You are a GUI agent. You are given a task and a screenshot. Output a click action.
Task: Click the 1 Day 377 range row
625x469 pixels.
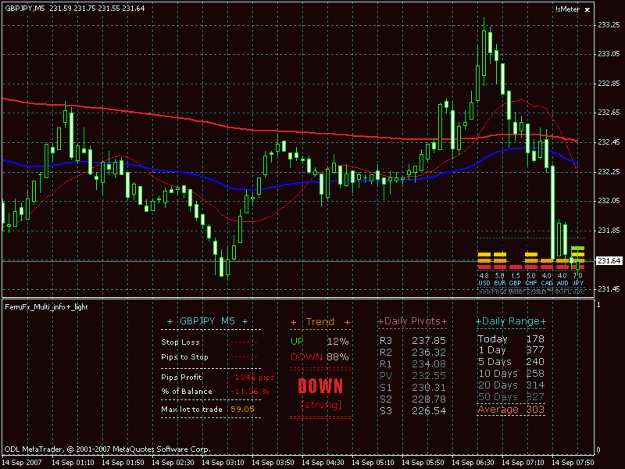coord(511,350)
